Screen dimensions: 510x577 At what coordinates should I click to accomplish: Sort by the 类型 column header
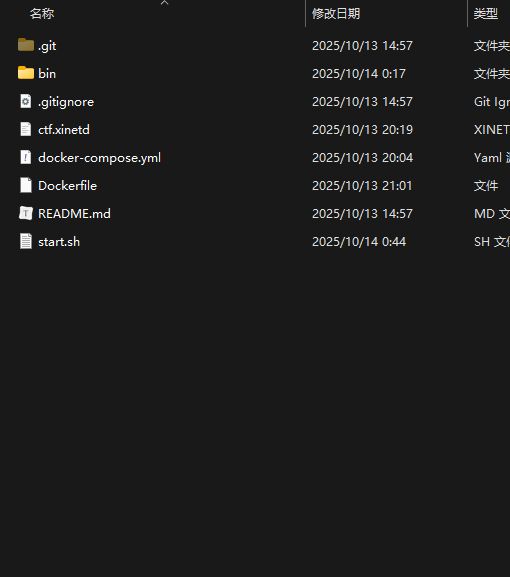486,14
